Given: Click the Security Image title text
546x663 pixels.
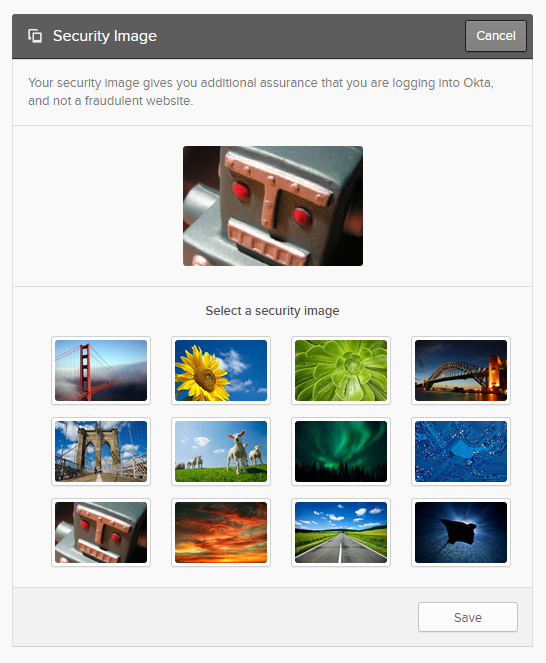Looking at the screenshot, I should [104, 36].
